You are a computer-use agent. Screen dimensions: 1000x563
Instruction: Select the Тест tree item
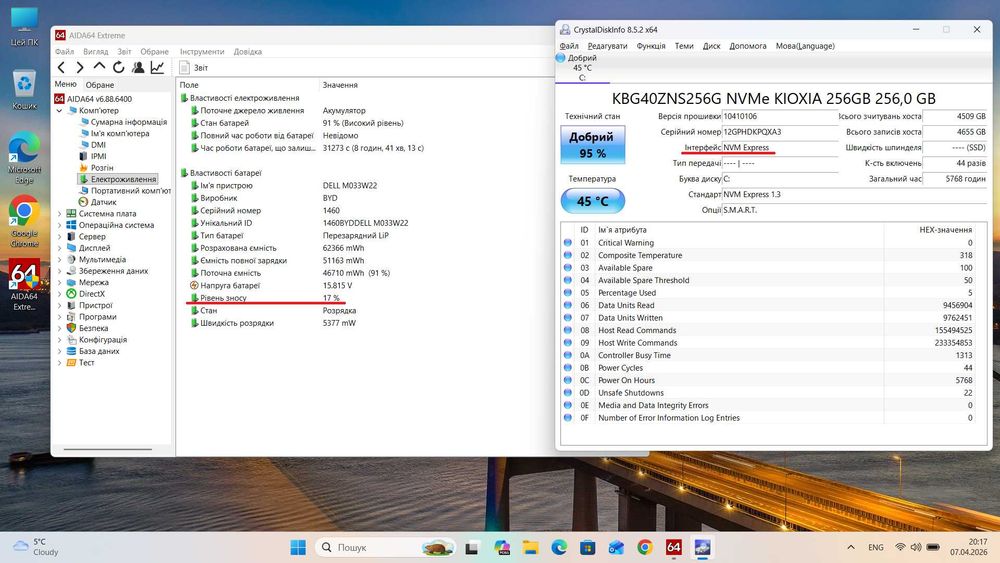click(x=86, y=363)
